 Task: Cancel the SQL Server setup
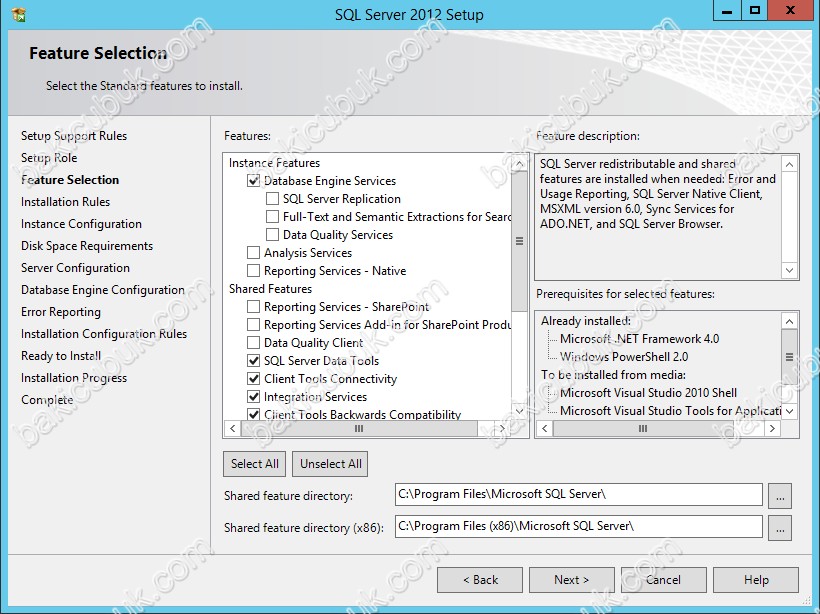(663, 579)
